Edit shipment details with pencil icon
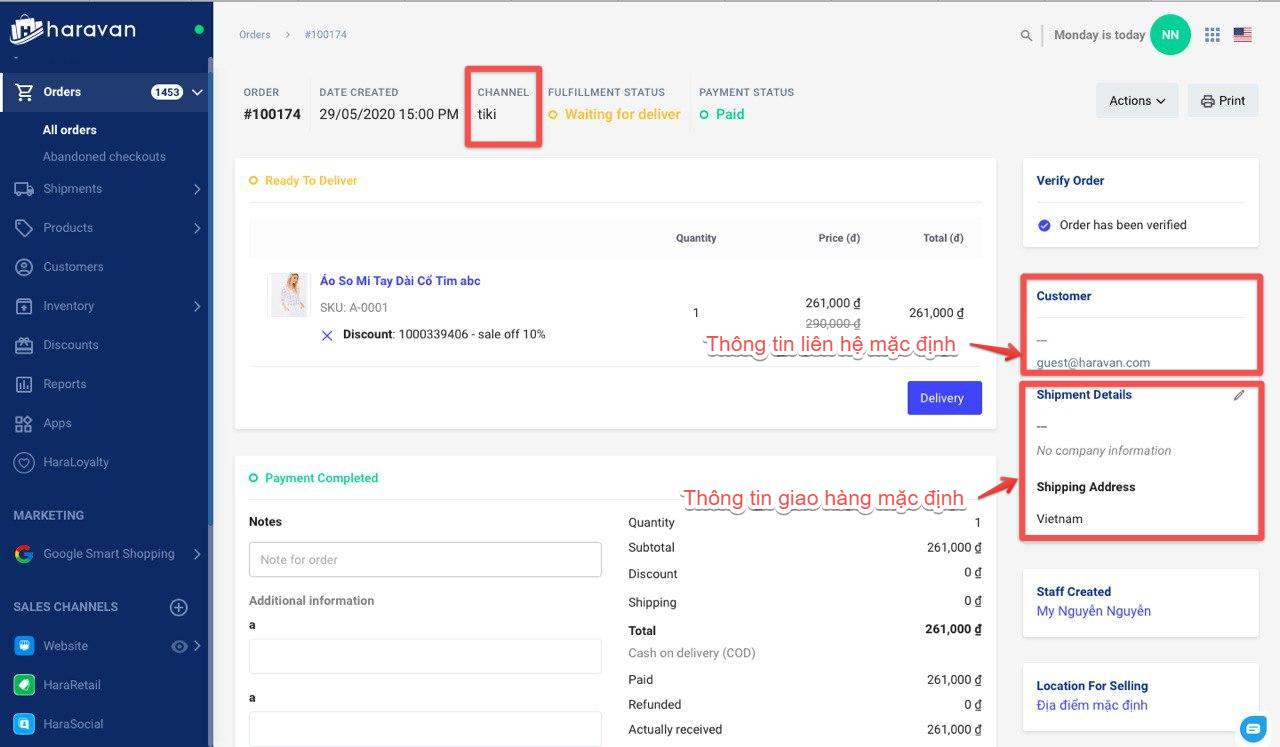Viewport: 1280px width, 747px height. pyautogui.click(x=1239, y=395)
